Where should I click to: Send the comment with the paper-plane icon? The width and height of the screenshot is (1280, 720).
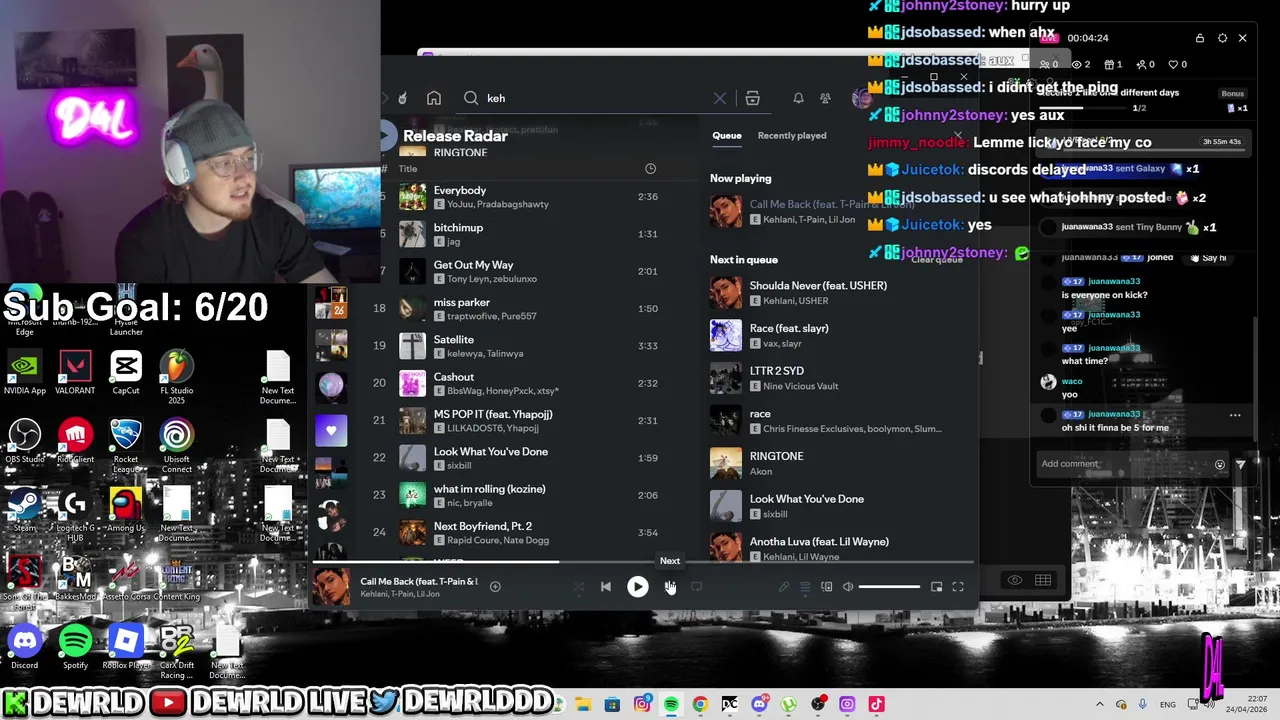(x=1241, y=464)
